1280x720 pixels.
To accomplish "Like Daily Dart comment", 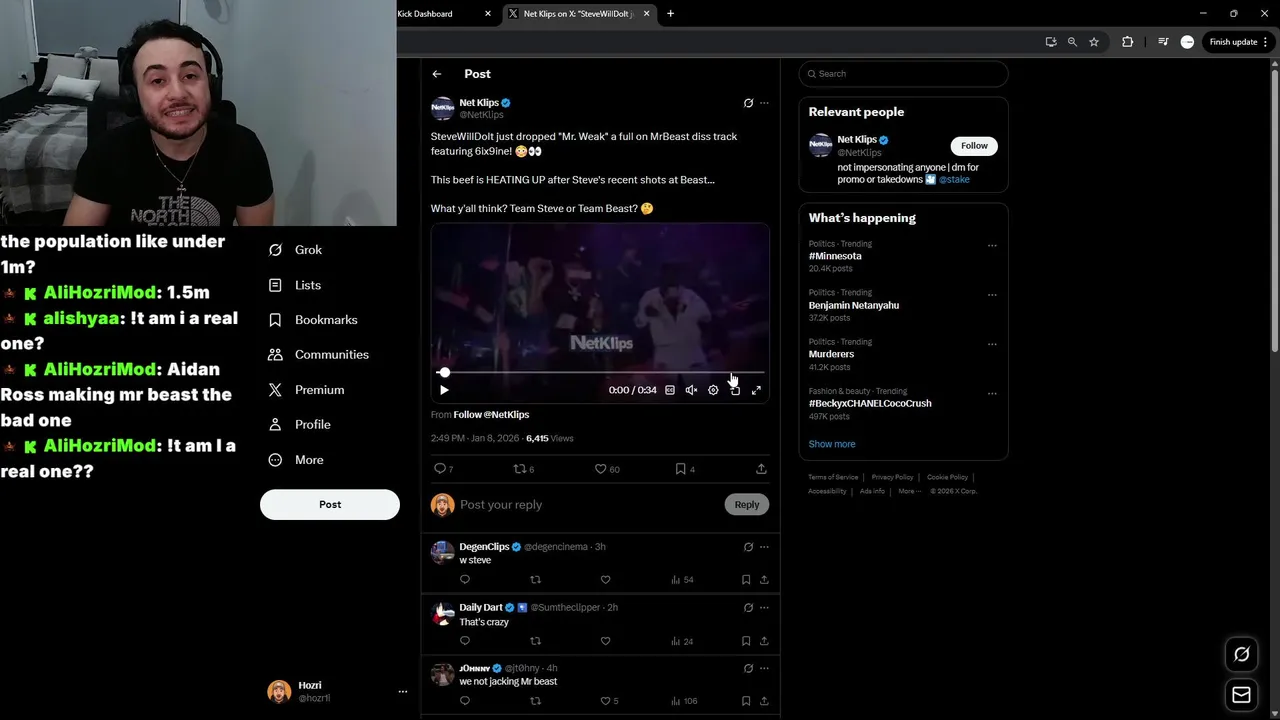I will 605,641.
